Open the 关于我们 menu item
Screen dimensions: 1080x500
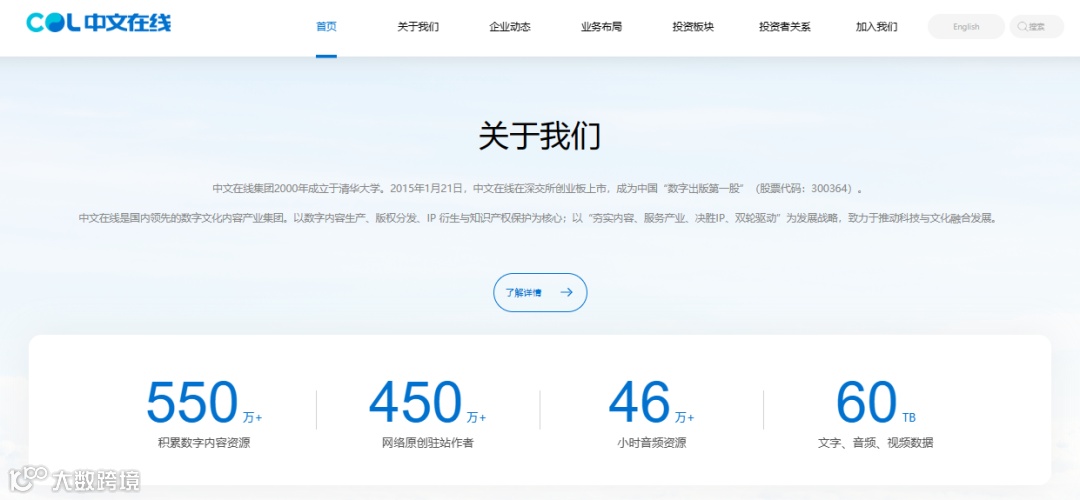pyautogui.click(x=418, y=27)
